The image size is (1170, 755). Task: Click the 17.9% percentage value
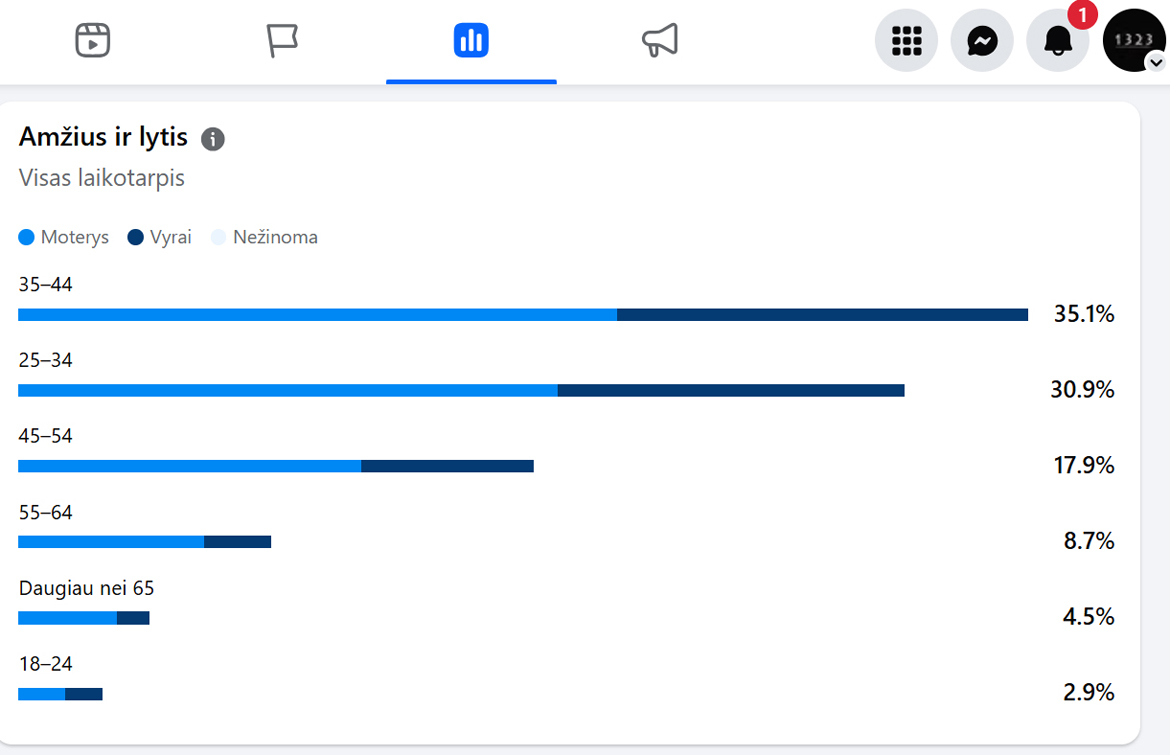tap(1083, 466)
